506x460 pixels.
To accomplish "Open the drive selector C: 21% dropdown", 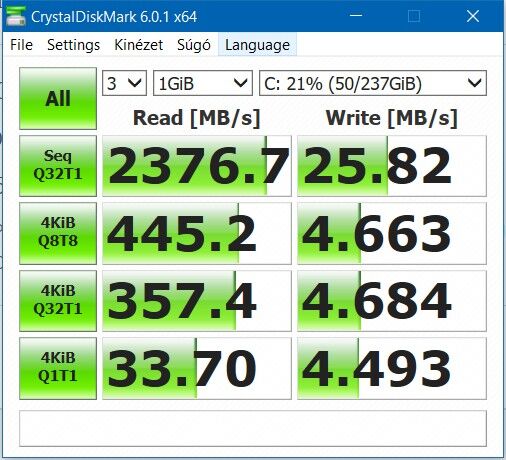I will click(x=373, y=83).
